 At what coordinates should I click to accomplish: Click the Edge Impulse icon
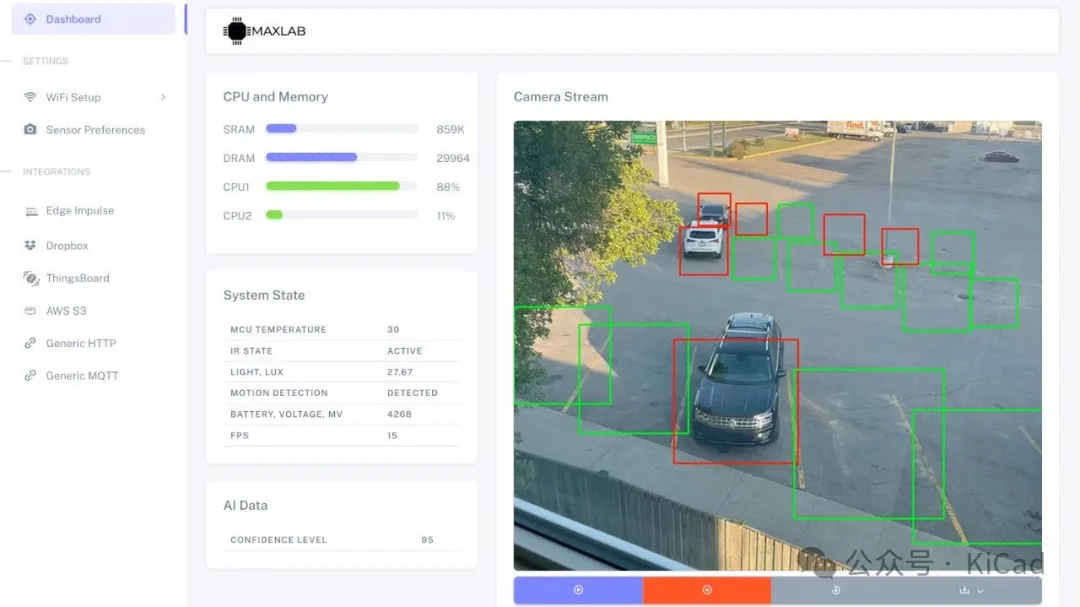pos(30,211)
